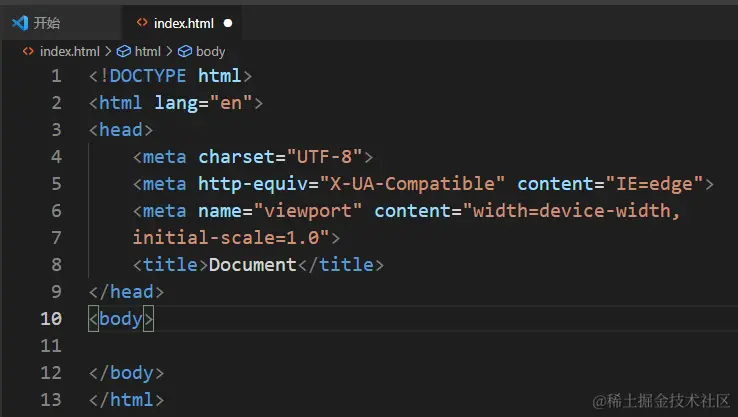Click the "IE=edge" string value
Image resolution: width=738 pixels, height=417 pixels.
coord(655,184)
